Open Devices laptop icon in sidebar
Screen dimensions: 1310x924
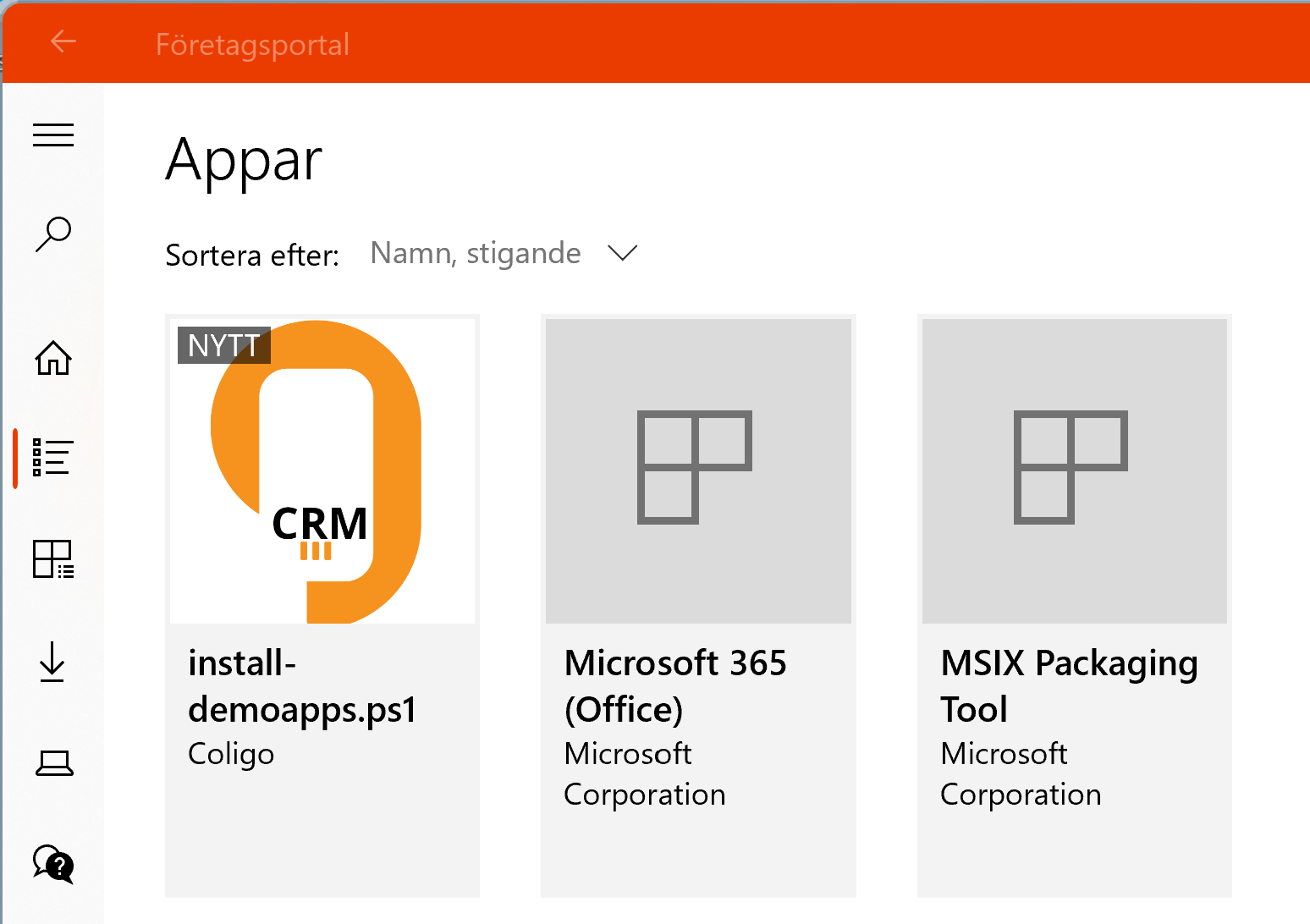point(53,764)
